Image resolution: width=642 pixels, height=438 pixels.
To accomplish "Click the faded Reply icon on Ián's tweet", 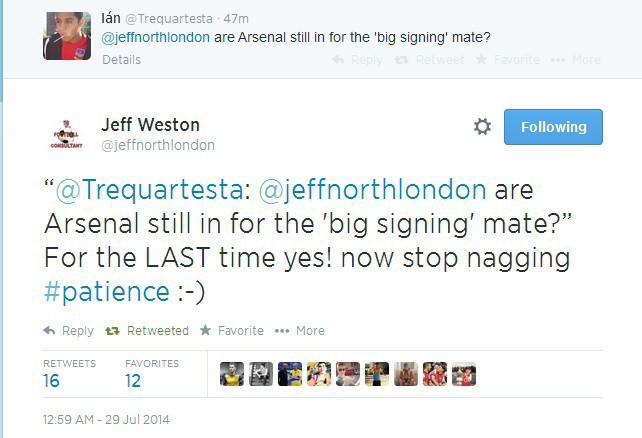I will pyautogui.click(x=338, y=60).
